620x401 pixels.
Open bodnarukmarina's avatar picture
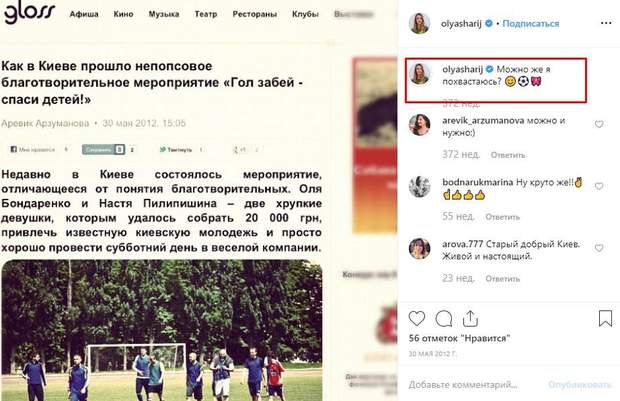tap(419, 186)
